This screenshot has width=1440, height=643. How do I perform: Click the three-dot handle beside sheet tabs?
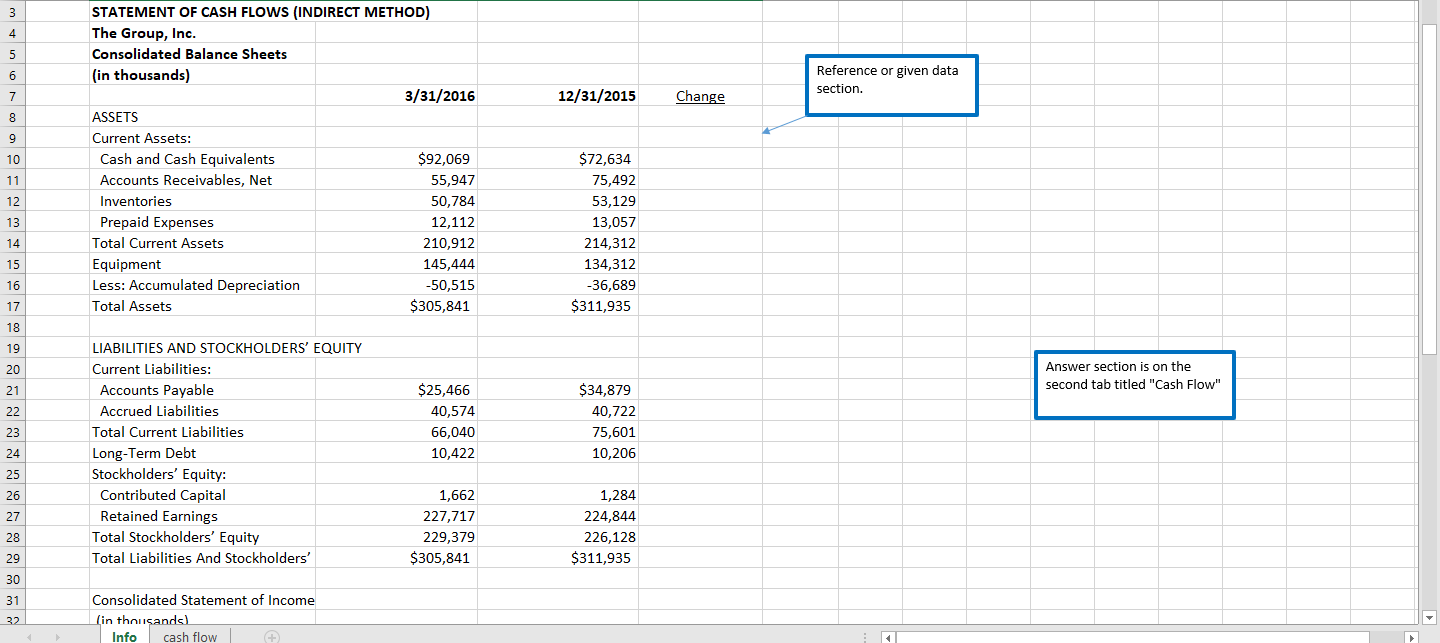click(x=865, y=637)
